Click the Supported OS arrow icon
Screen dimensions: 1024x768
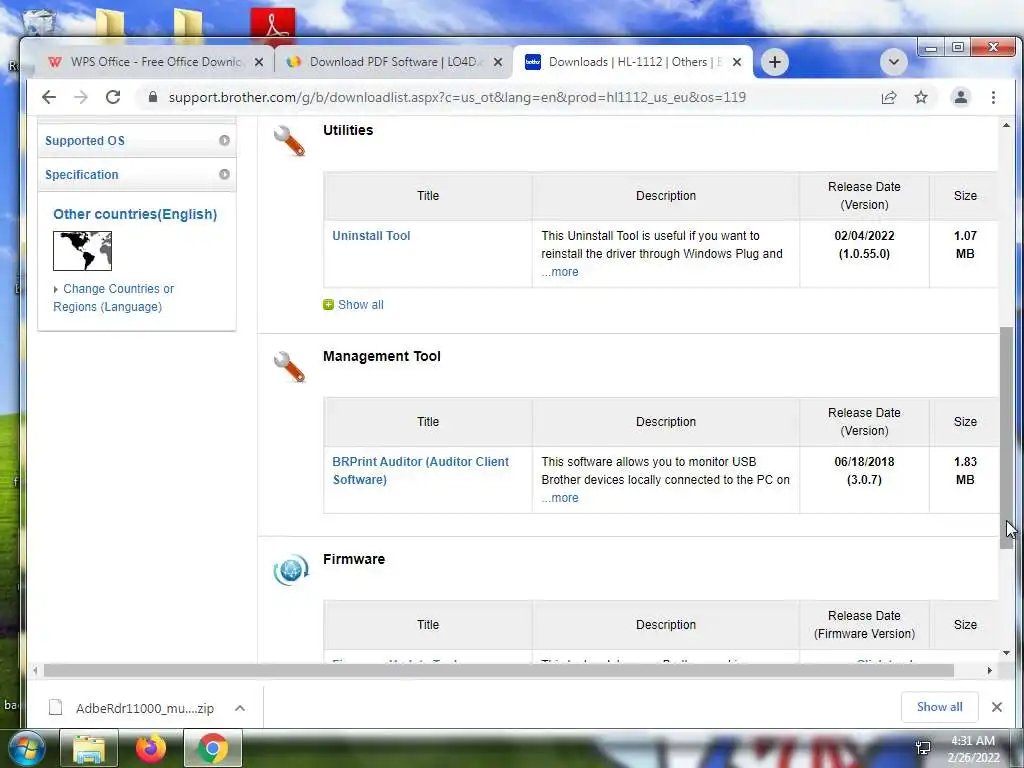pyautogui.click(x=224, y=140)
